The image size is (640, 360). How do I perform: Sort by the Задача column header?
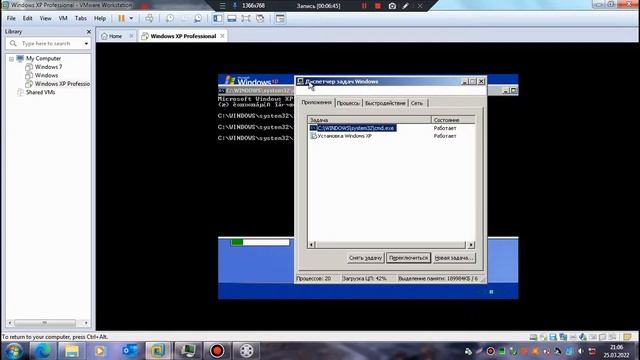369,120
